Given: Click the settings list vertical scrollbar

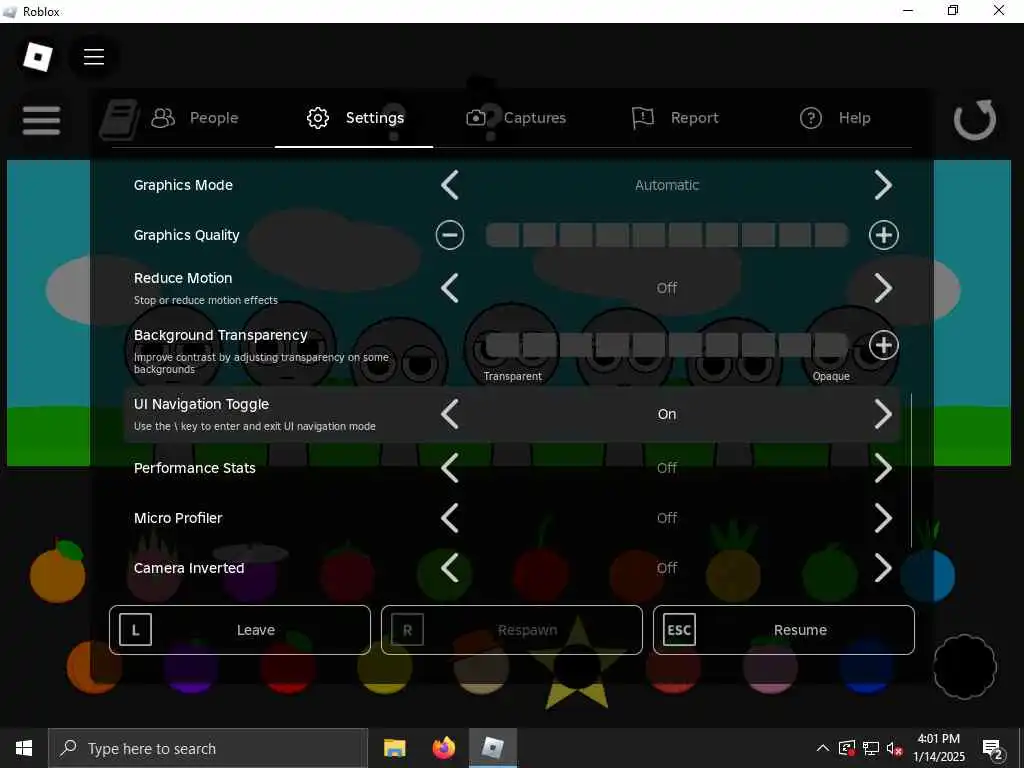Looking at the screenshot, I should (911, 470).
